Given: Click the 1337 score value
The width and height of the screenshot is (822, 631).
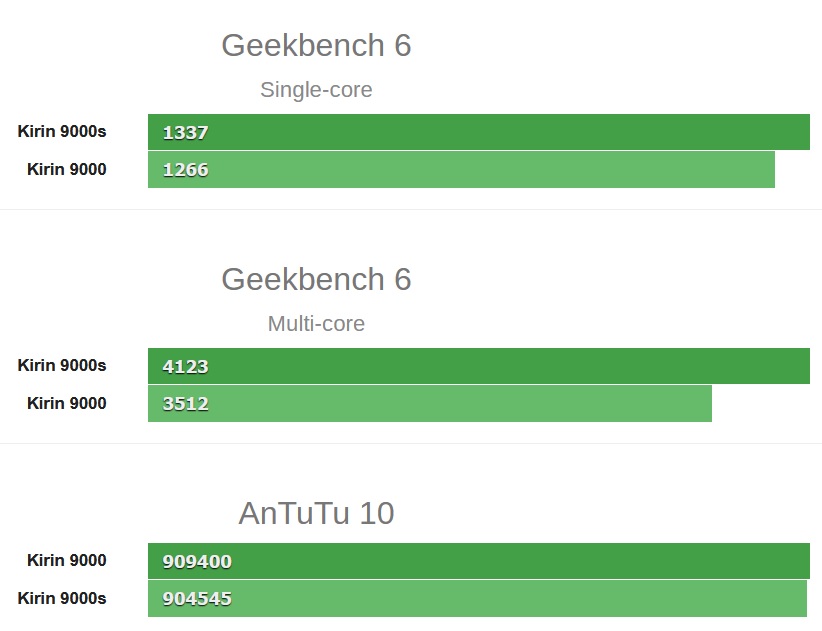Looking at the screenshot, I should [x=186, y=133].
